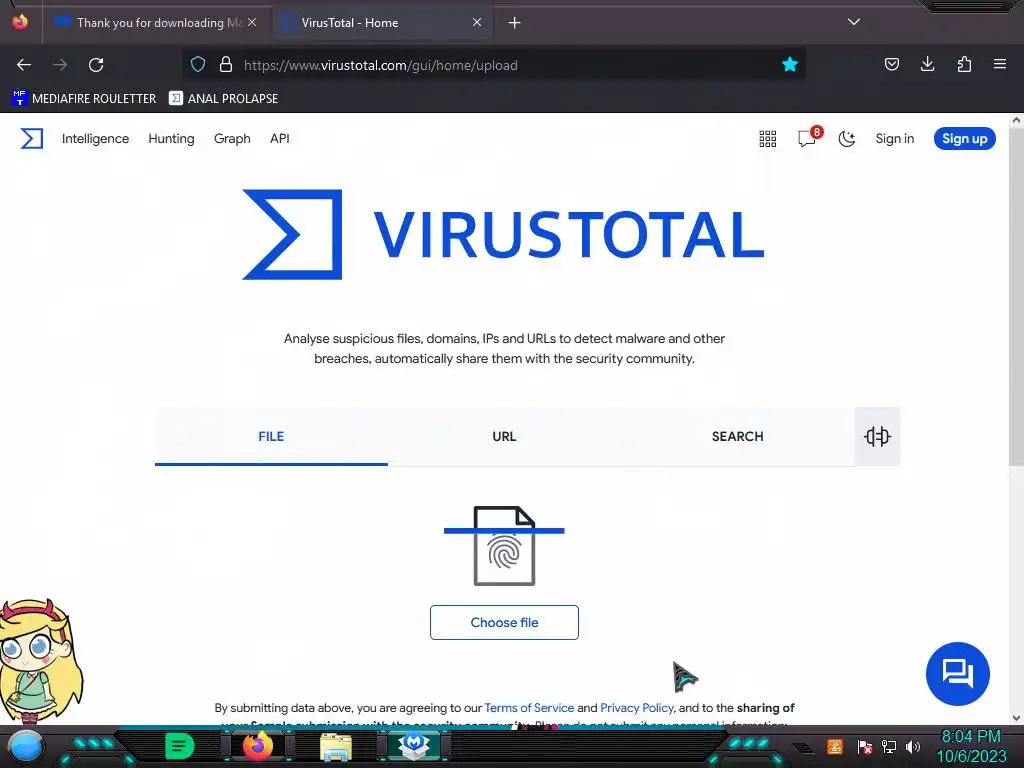Open Hunting in the navbar
This screenshot has width=1024, height=768.
pos(171,138)
